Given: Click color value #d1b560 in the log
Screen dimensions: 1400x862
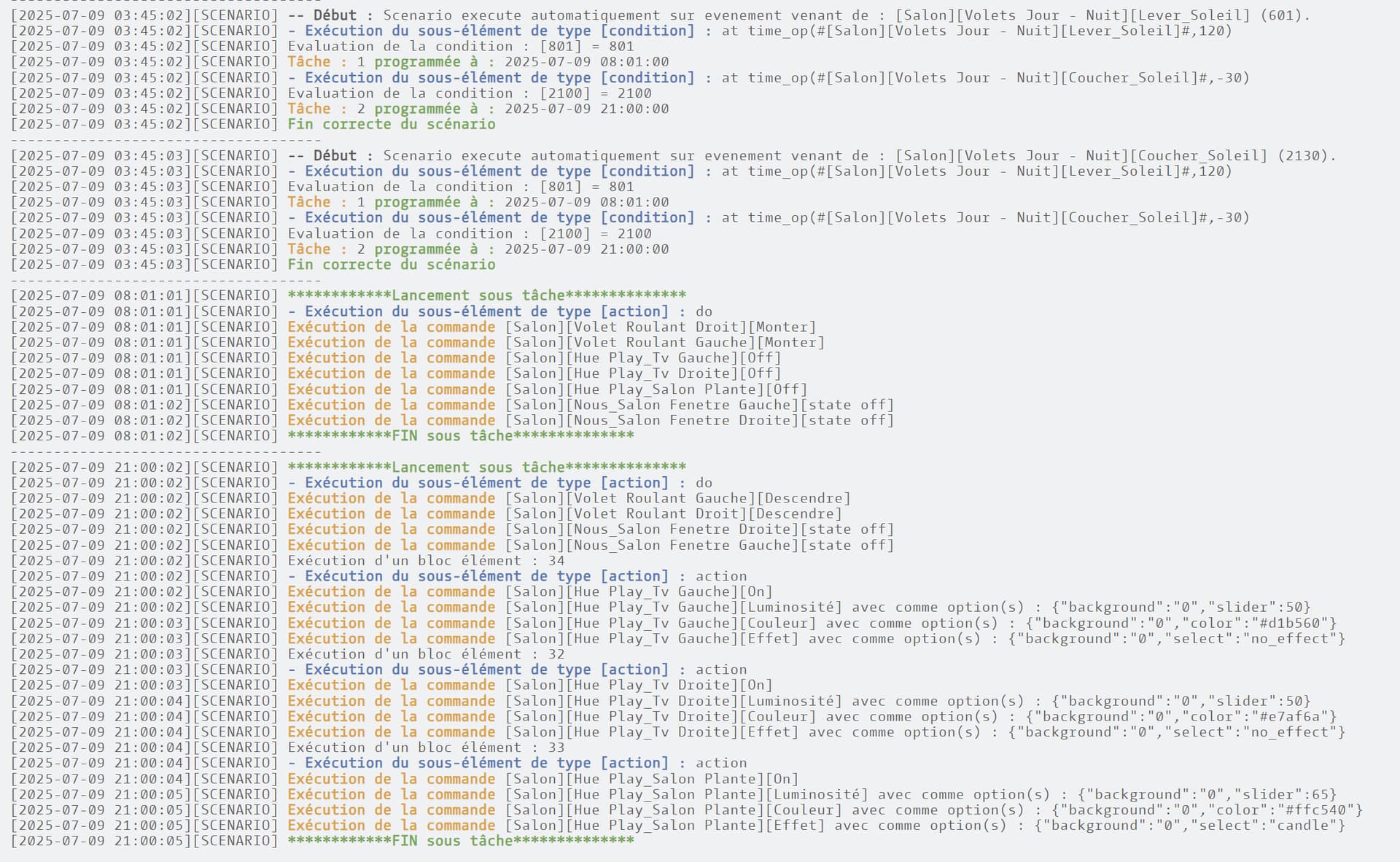Looking at the screenshot, I should pos(1288,624).
